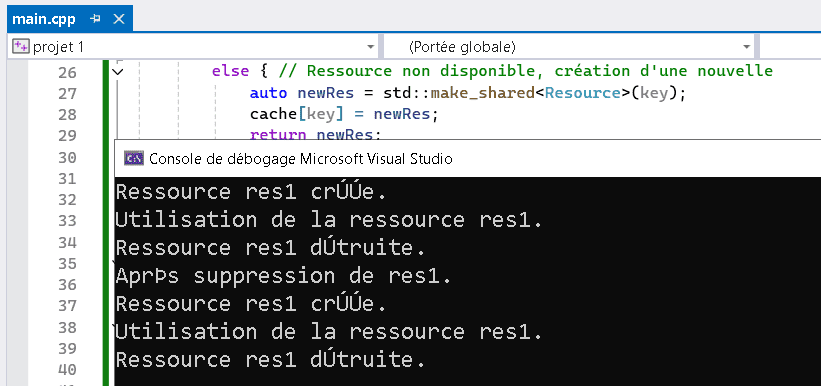Click the projet 1 project icon

pyautogui.click(x=20, y=47)
